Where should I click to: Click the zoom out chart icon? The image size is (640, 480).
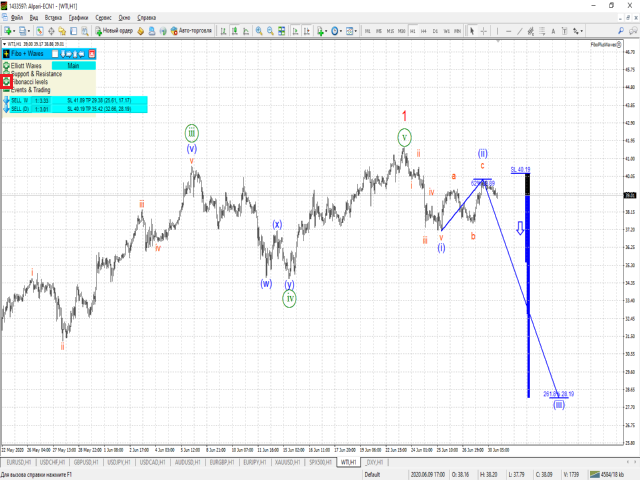(270, 31)
